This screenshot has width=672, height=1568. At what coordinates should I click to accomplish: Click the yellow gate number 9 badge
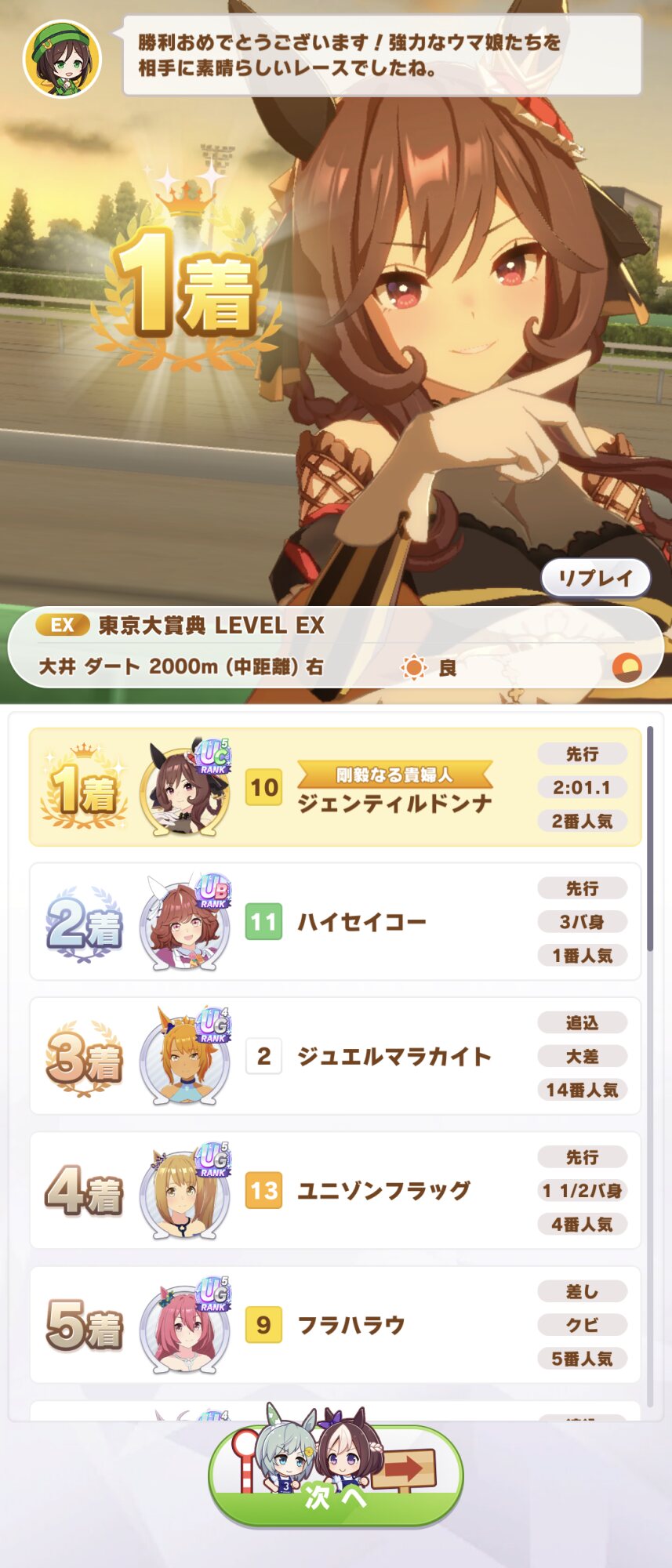(264, 1325)
